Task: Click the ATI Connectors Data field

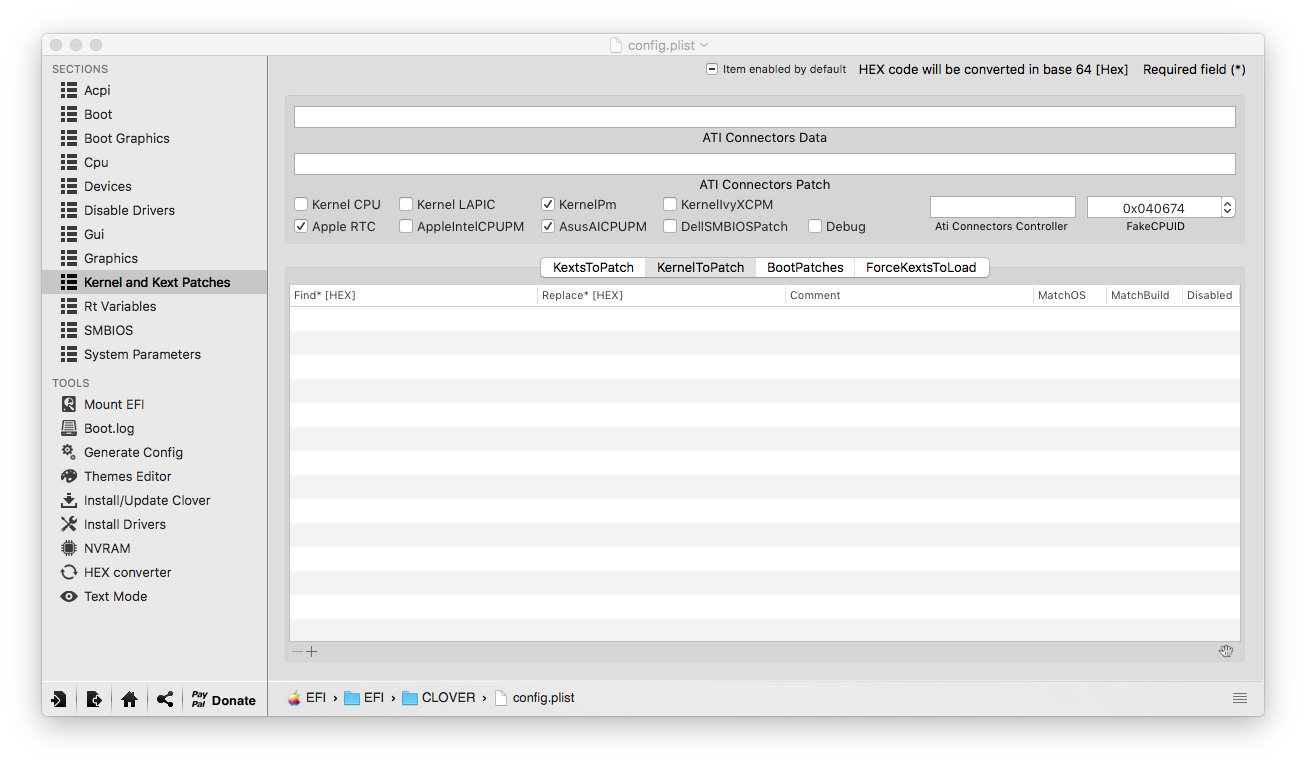Action: pyautogui.click(x=764, y=117)
